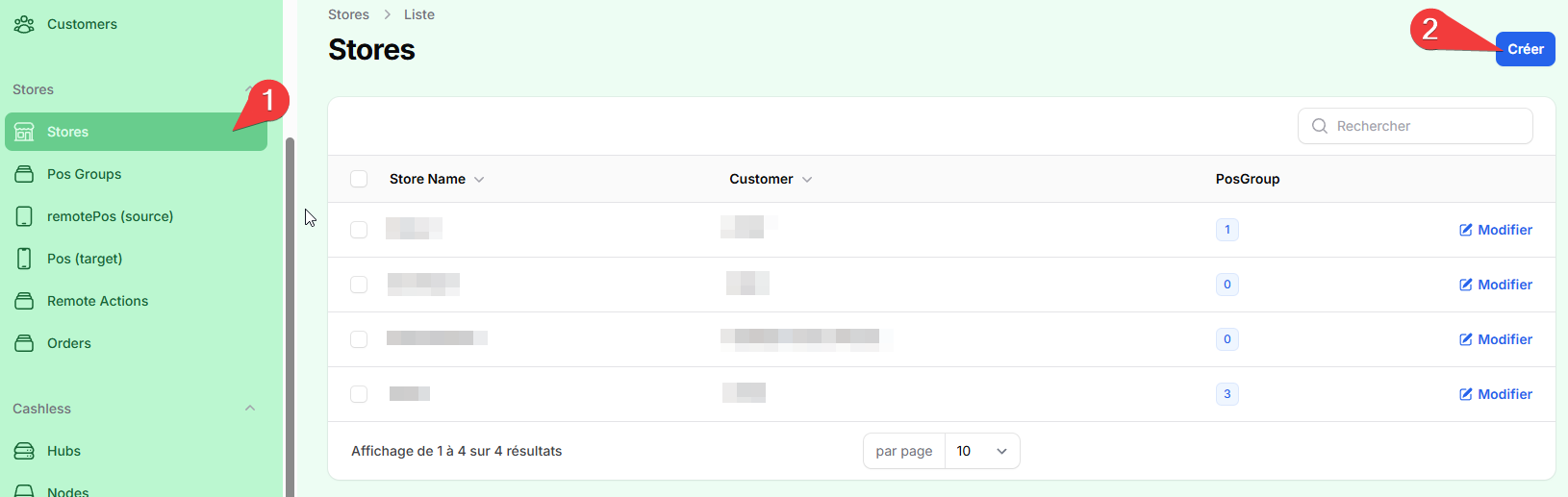Open Pos (target) menu item
The width and height of the screenshot is (1568, 497).
tap(137, 259)
